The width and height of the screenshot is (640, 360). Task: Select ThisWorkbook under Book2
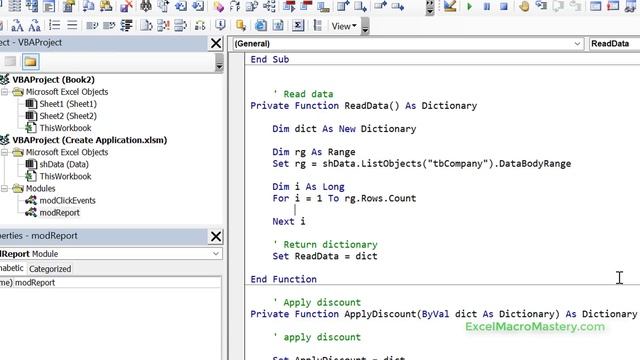point(65,128)
